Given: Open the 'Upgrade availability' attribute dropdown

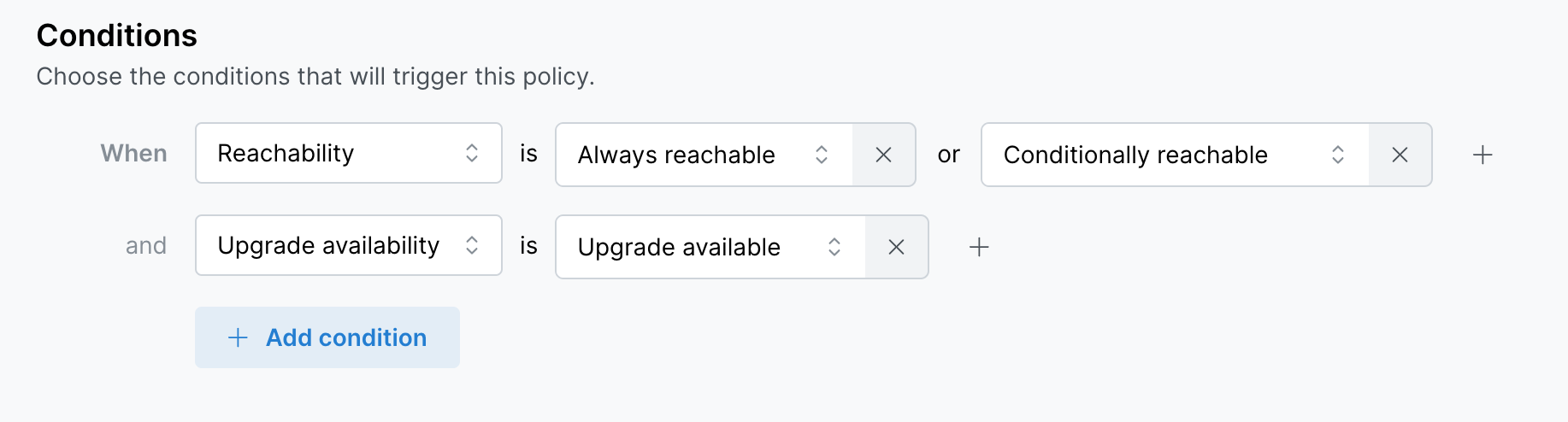Looking at the screenshot, I should (x=333, y=245).
